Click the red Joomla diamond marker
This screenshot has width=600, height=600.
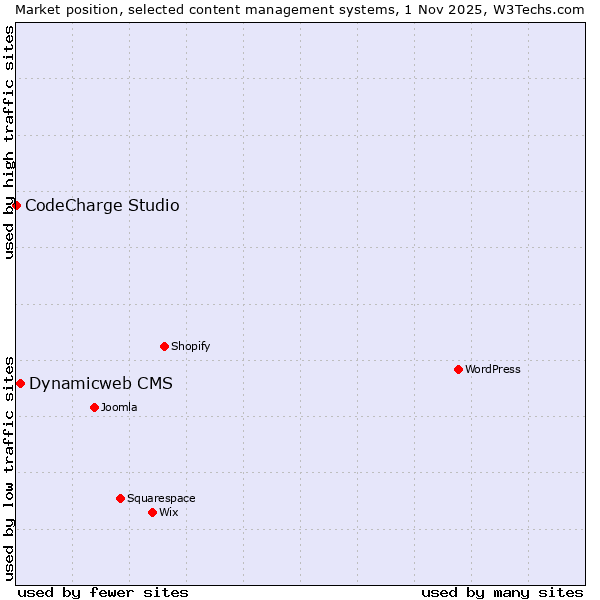[x=95, y=407]
